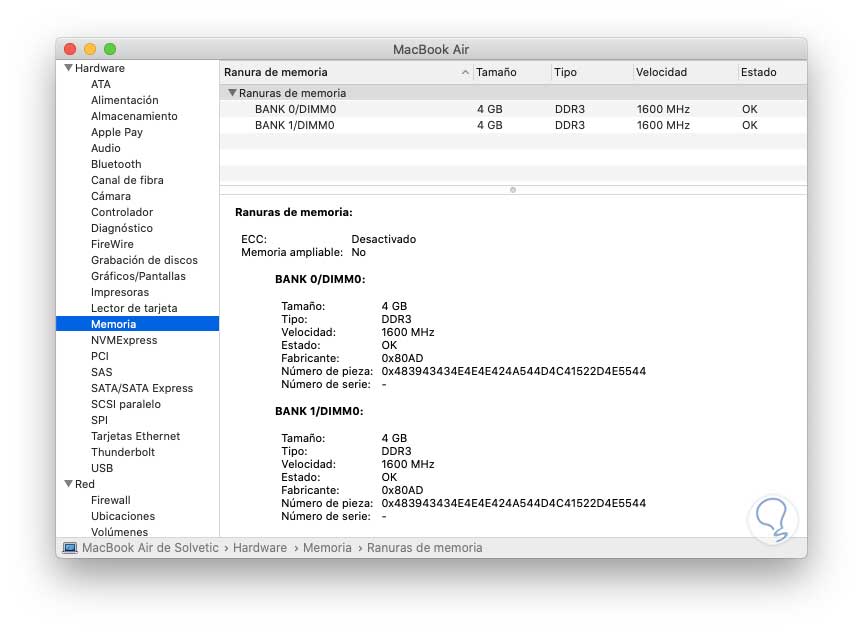The width and height of the screenshot is (863, 632).
Task: Collapse the Red section triangle
Action: pos(68,483)
